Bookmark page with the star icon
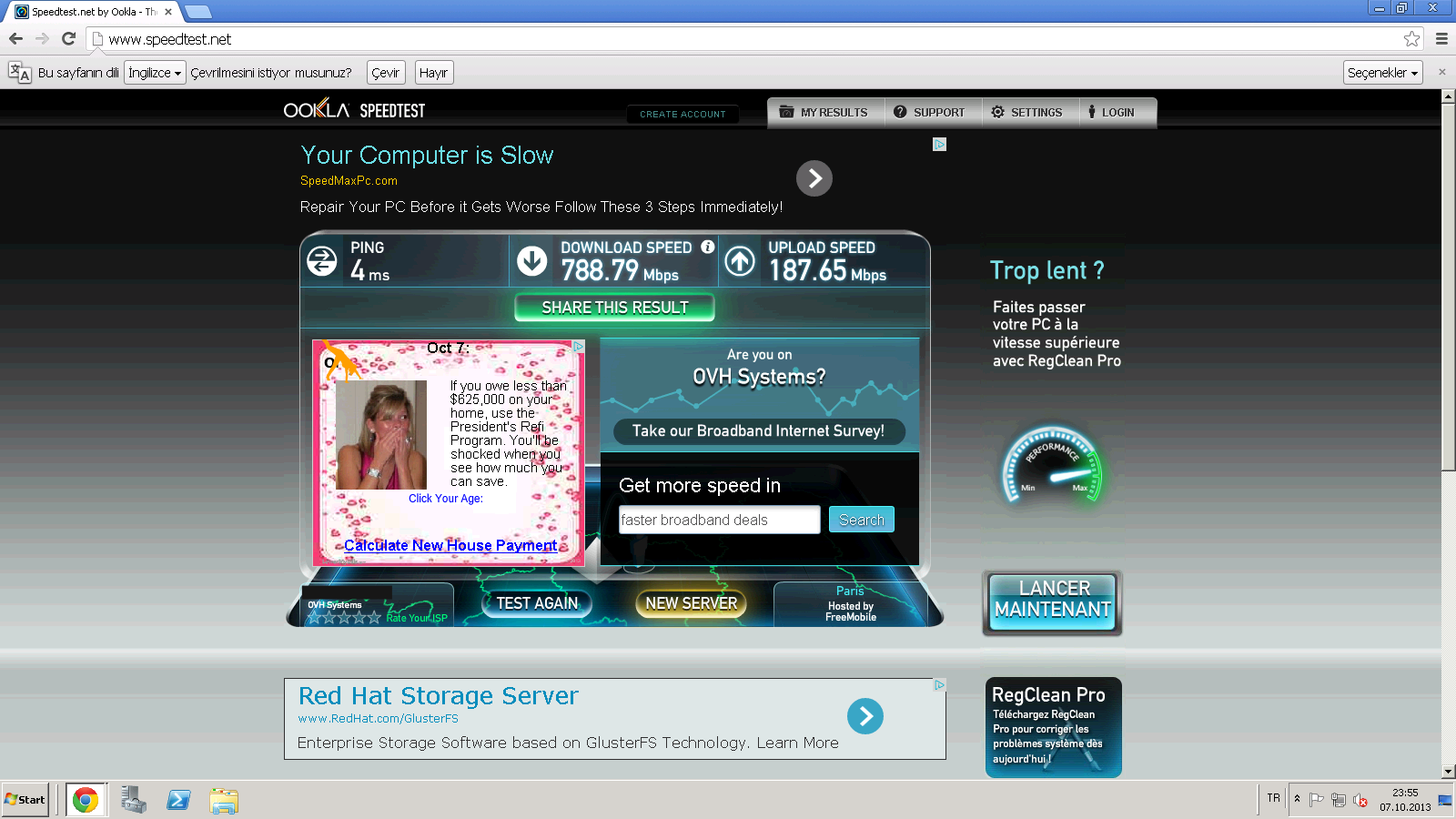The width and height of the screenshot is (1456, 819). tap(1411, 38)
